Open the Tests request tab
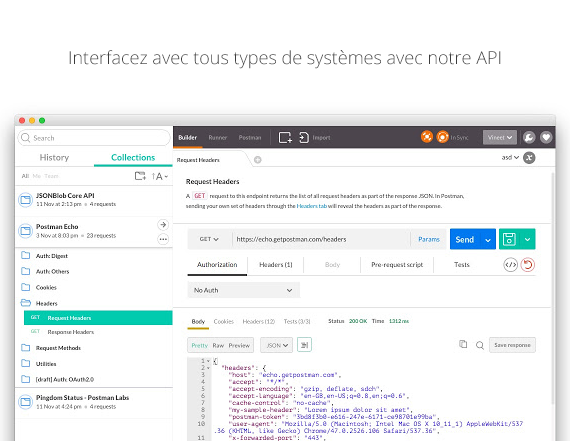 coord(462,265)
